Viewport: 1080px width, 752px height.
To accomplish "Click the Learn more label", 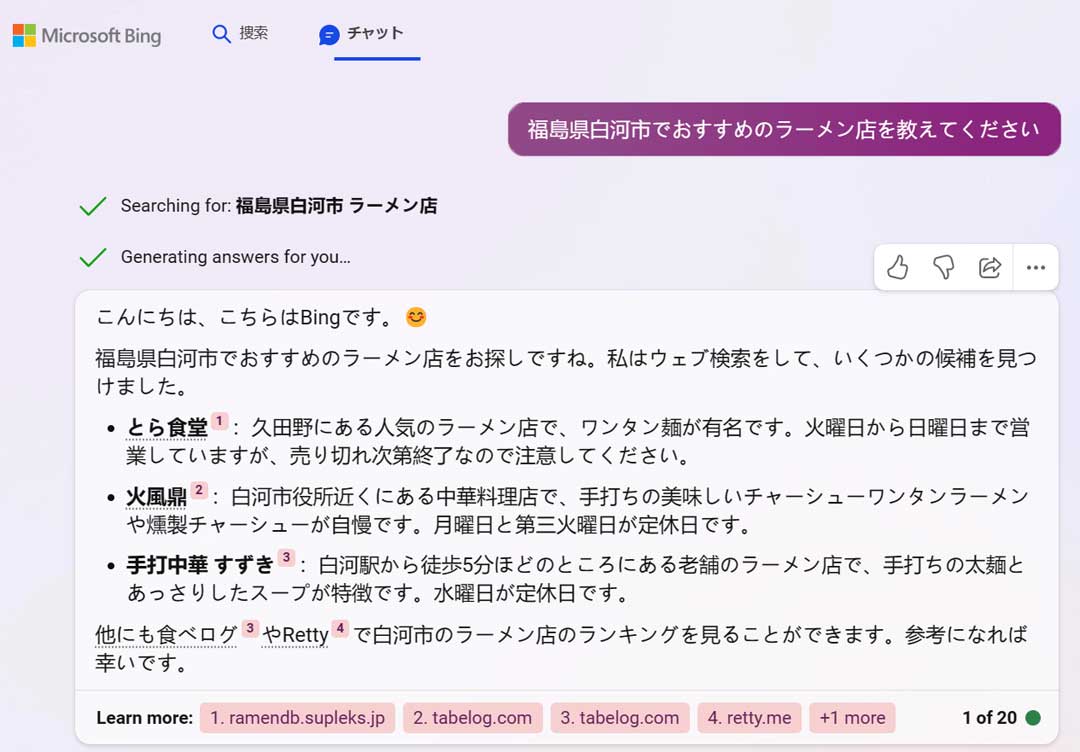I will click(x=145, y=718).
